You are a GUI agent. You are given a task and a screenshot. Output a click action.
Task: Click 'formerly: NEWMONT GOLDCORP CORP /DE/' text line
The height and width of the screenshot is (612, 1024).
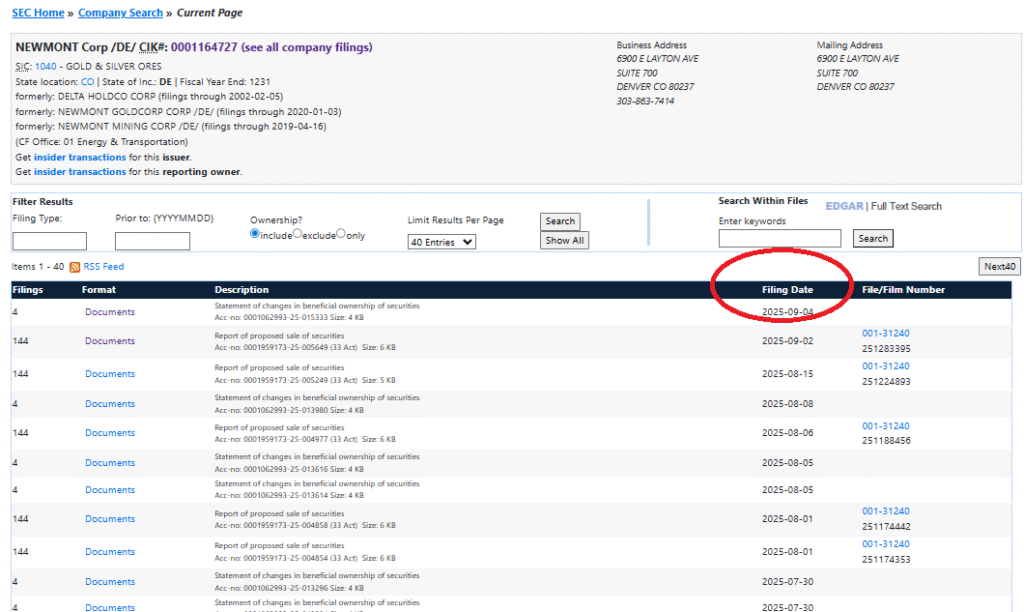coord(178,112)
